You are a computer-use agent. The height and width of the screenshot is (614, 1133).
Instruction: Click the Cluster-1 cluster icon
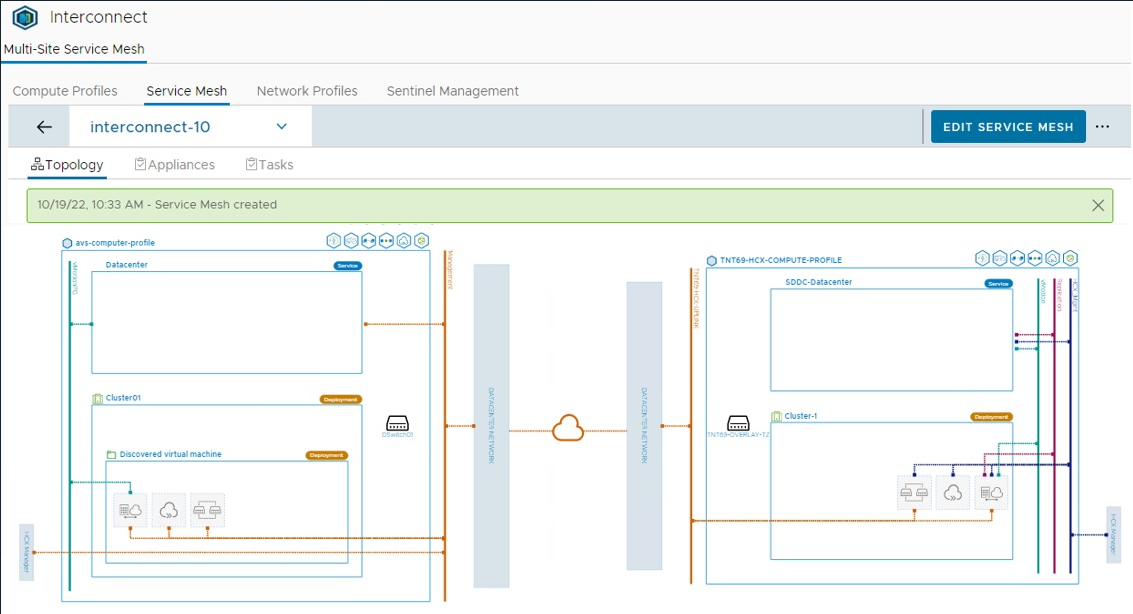pos(777,417)
